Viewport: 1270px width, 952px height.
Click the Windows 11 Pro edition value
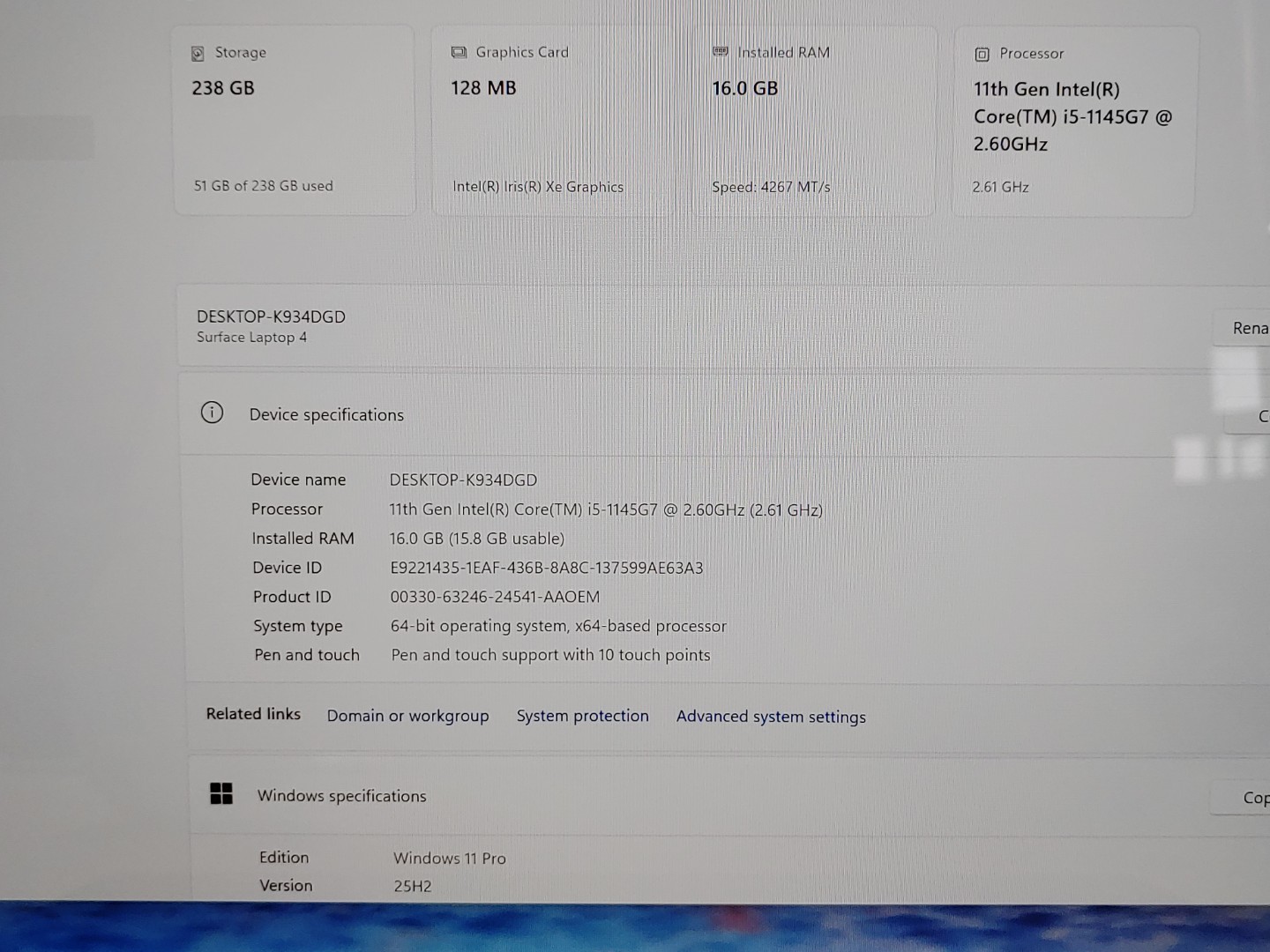pyautogui.click(x=450, y=859)
